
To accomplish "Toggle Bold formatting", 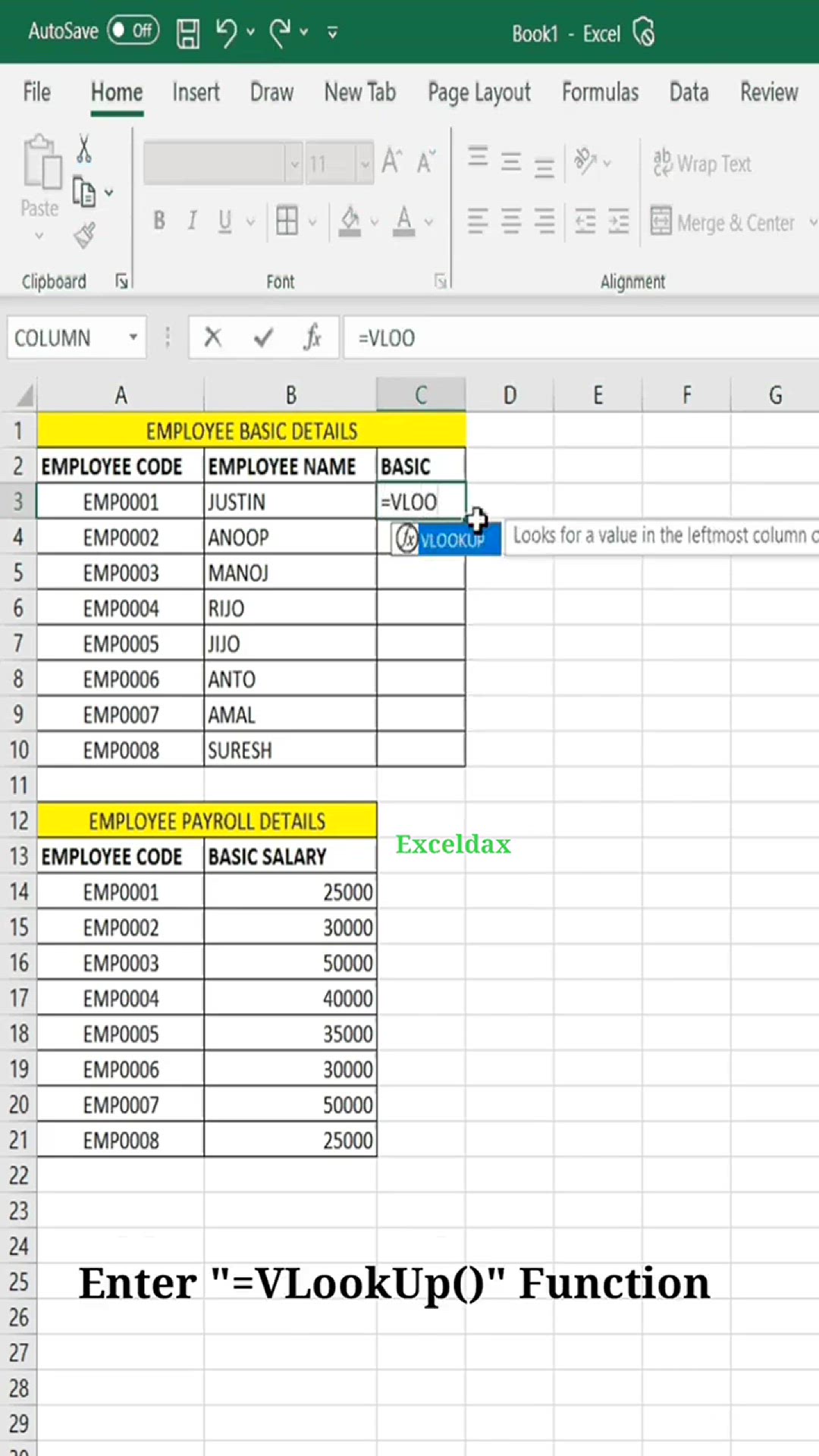I will tap(159, 221).
